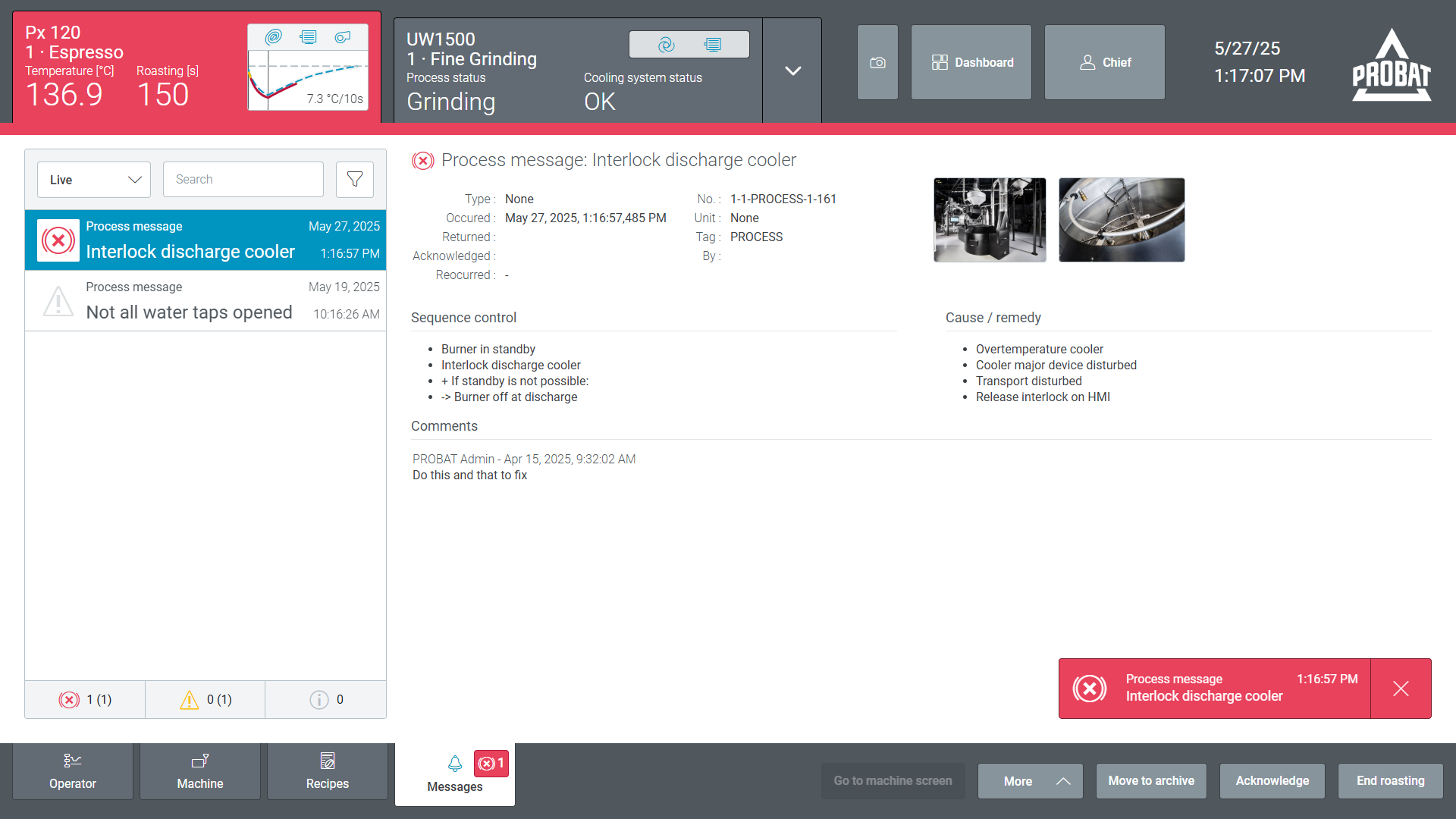Click the error icon beside message title
Viewport: 1456px width, 819px height.
[x=422, y=161]
